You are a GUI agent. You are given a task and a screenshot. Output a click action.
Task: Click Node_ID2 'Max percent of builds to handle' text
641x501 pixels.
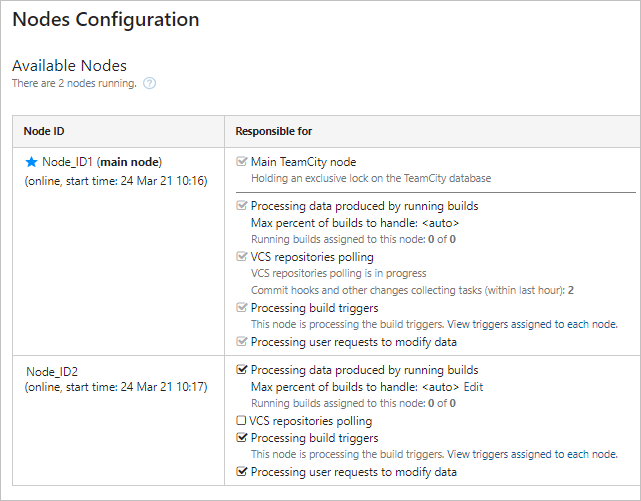pyautogui.click(x=355, y=387)
